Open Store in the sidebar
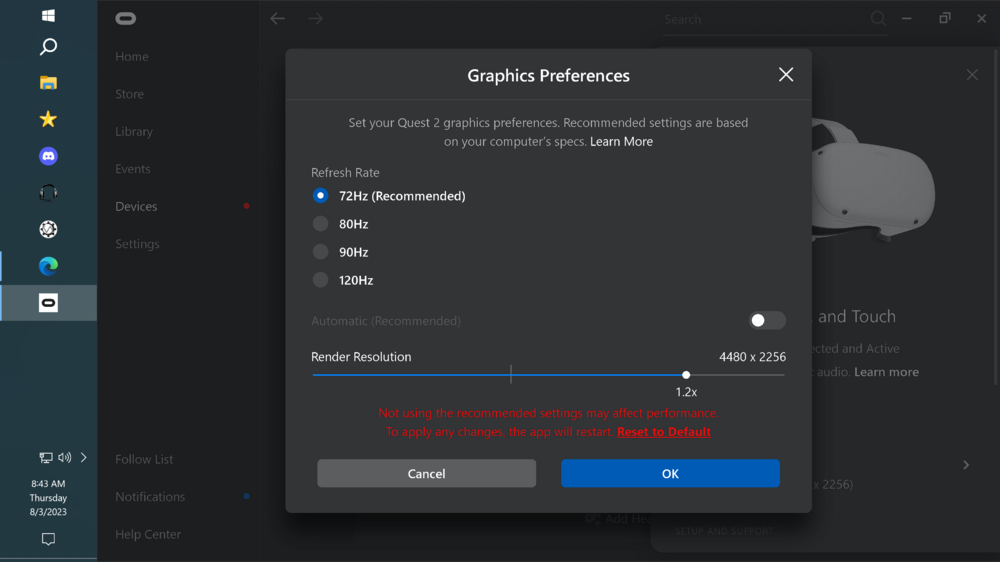This screenshot has width=1000, height=562. (x=129, y=94)
